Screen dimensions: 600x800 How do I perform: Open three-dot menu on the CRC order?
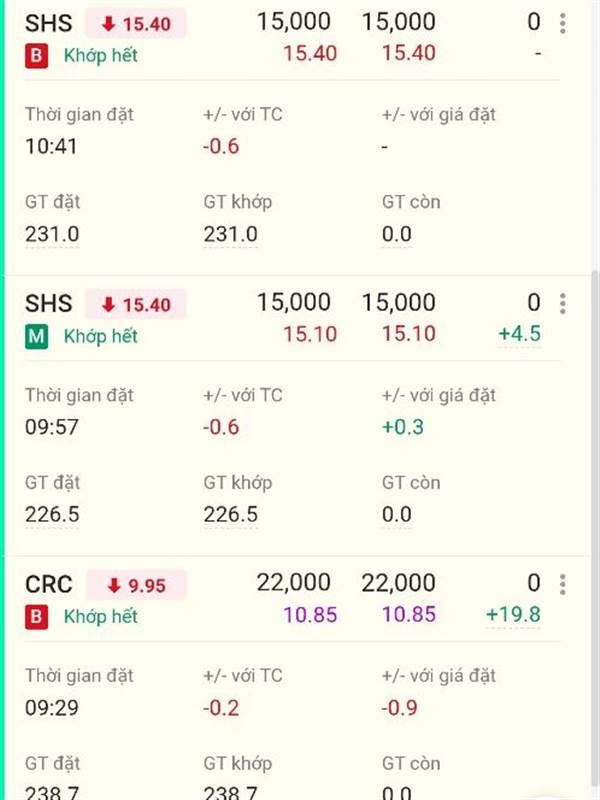[563, 584]
